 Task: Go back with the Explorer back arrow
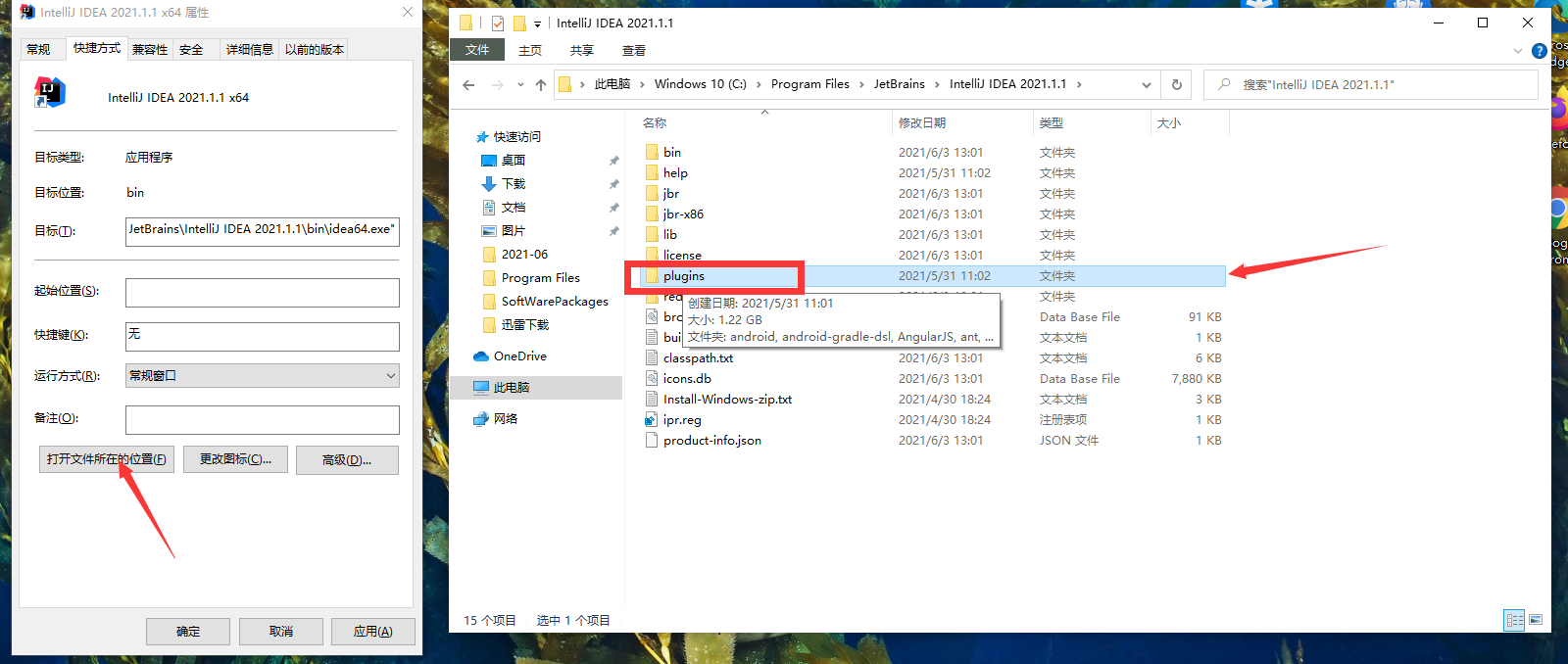pos(468,85)
